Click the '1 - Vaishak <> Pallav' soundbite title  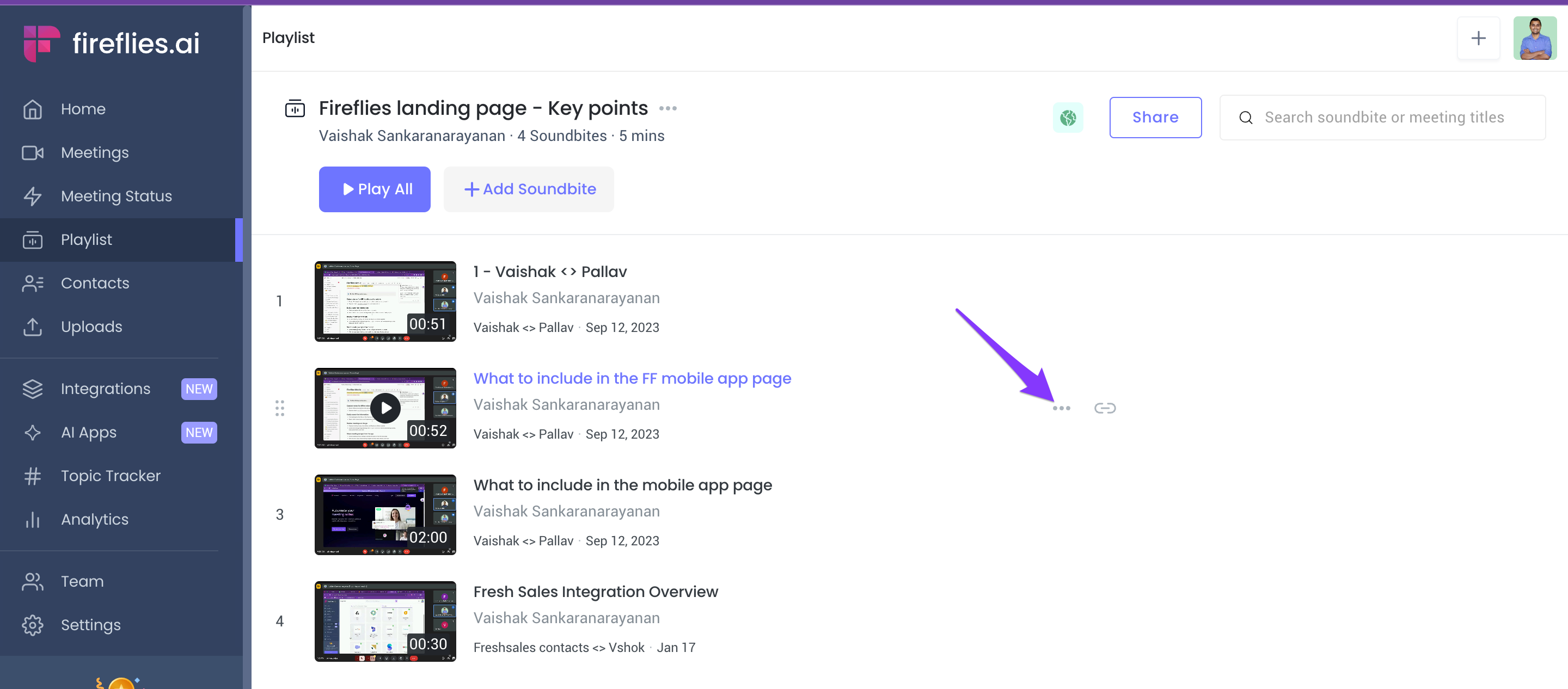click(x=550, y=272)
